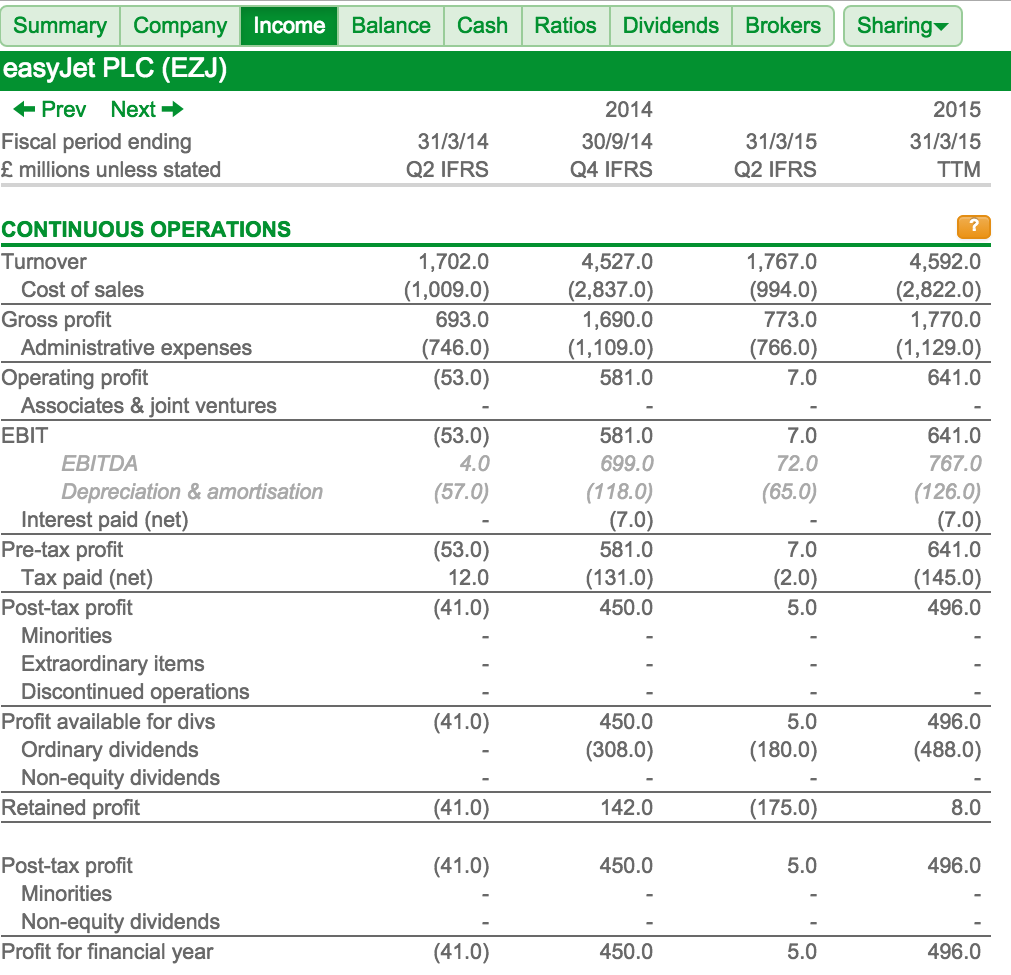This screenshot has width=1011, height=975.
Task: Click the Pre-tax profit label
Action: tap(62, 549)
